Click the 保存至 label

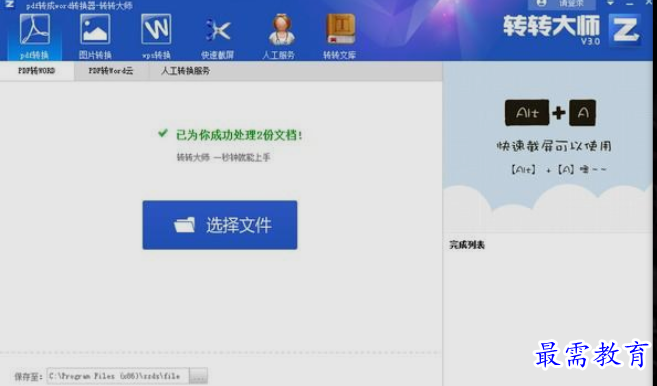coord(28,376)
